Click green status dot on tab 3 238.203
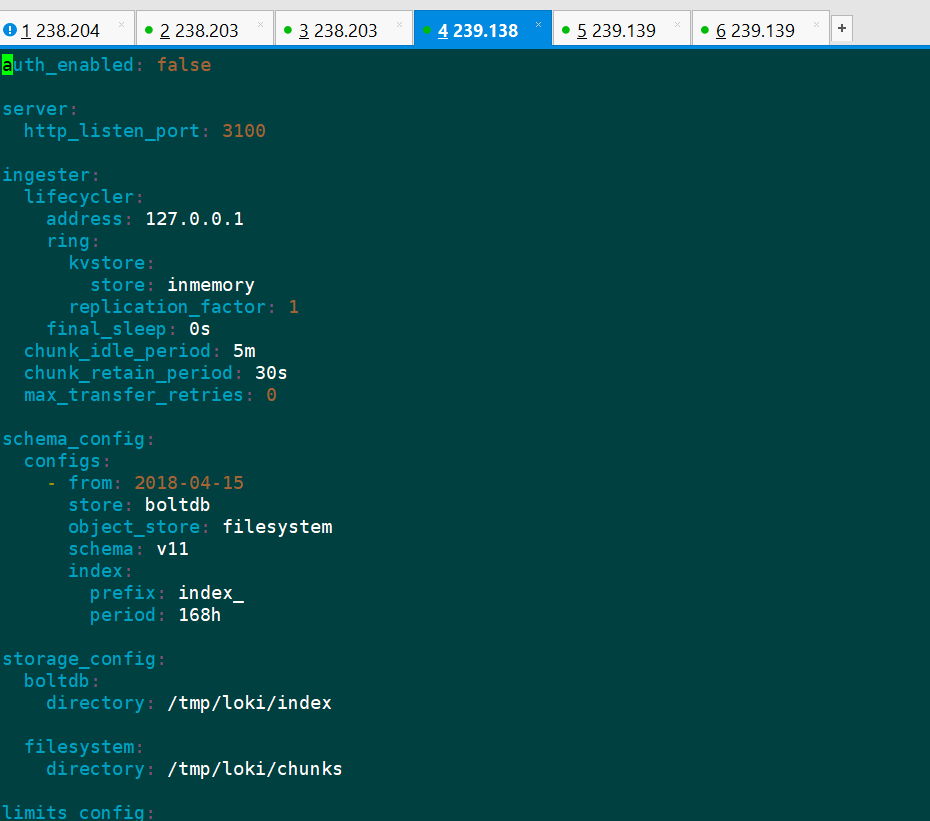Screen dimensions: 930x821 pyautogui.click(x=288, y=30)
